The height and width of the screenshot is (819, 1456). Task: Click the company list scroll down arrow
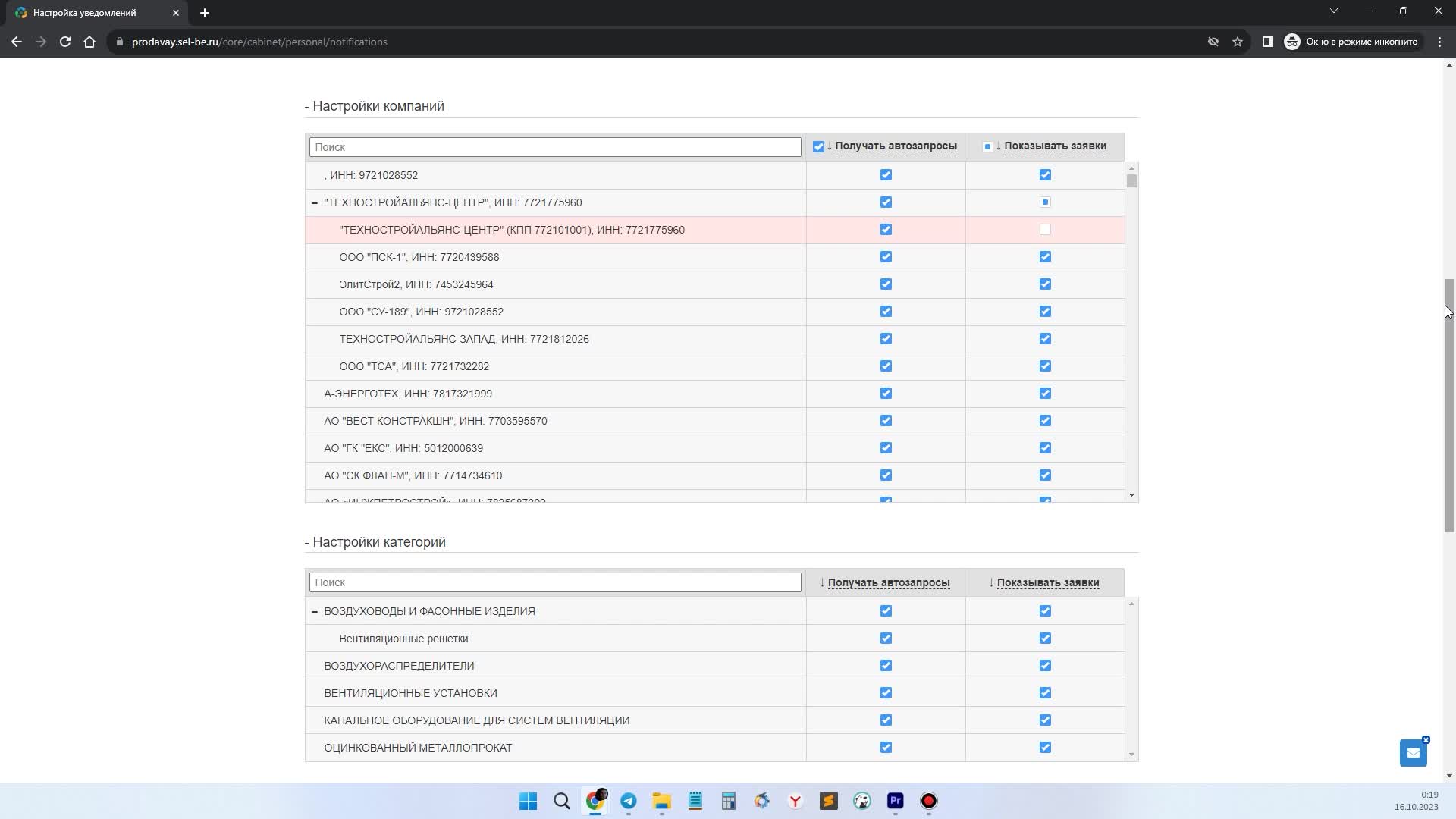coord(1131,496)
